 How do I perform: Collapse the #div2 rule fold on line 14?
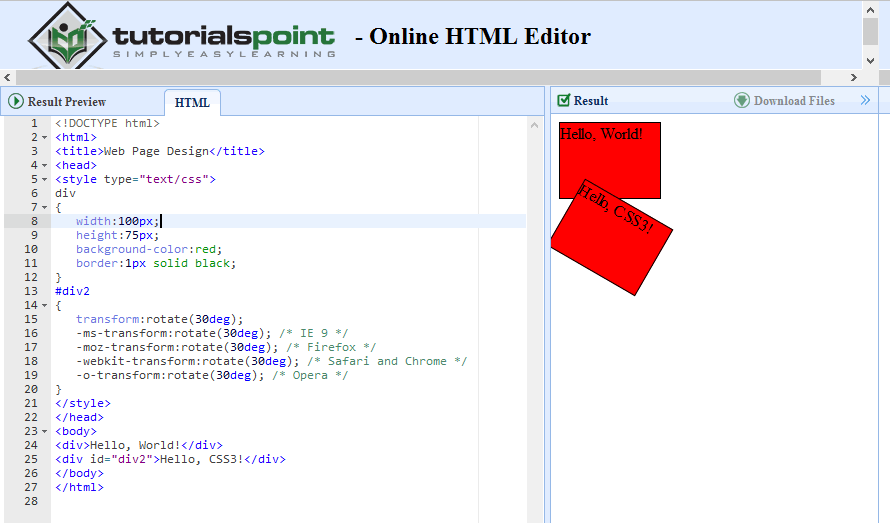point(45,306)
